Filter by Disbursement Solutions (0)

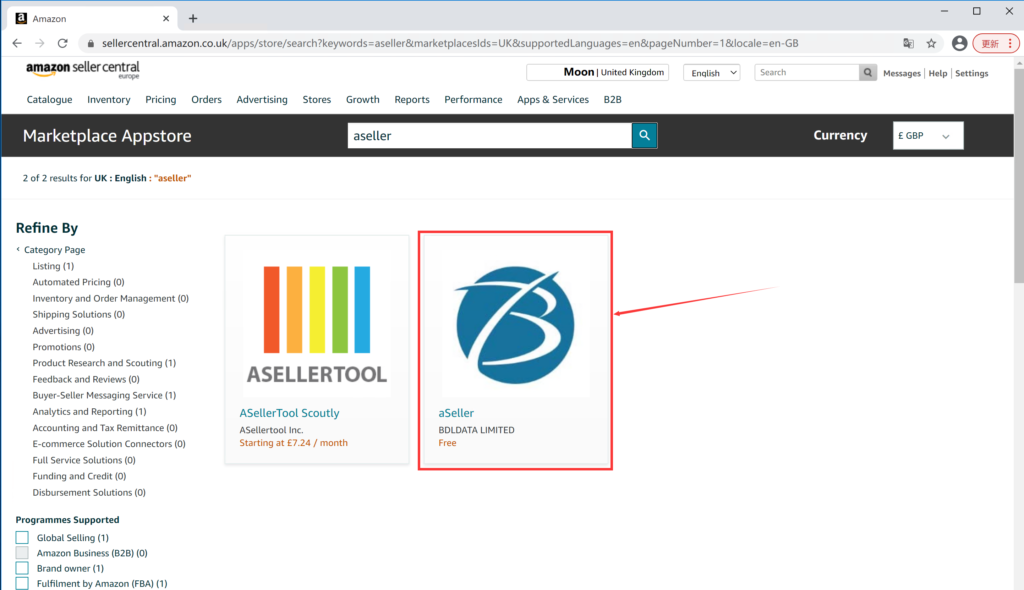point(89,493)
